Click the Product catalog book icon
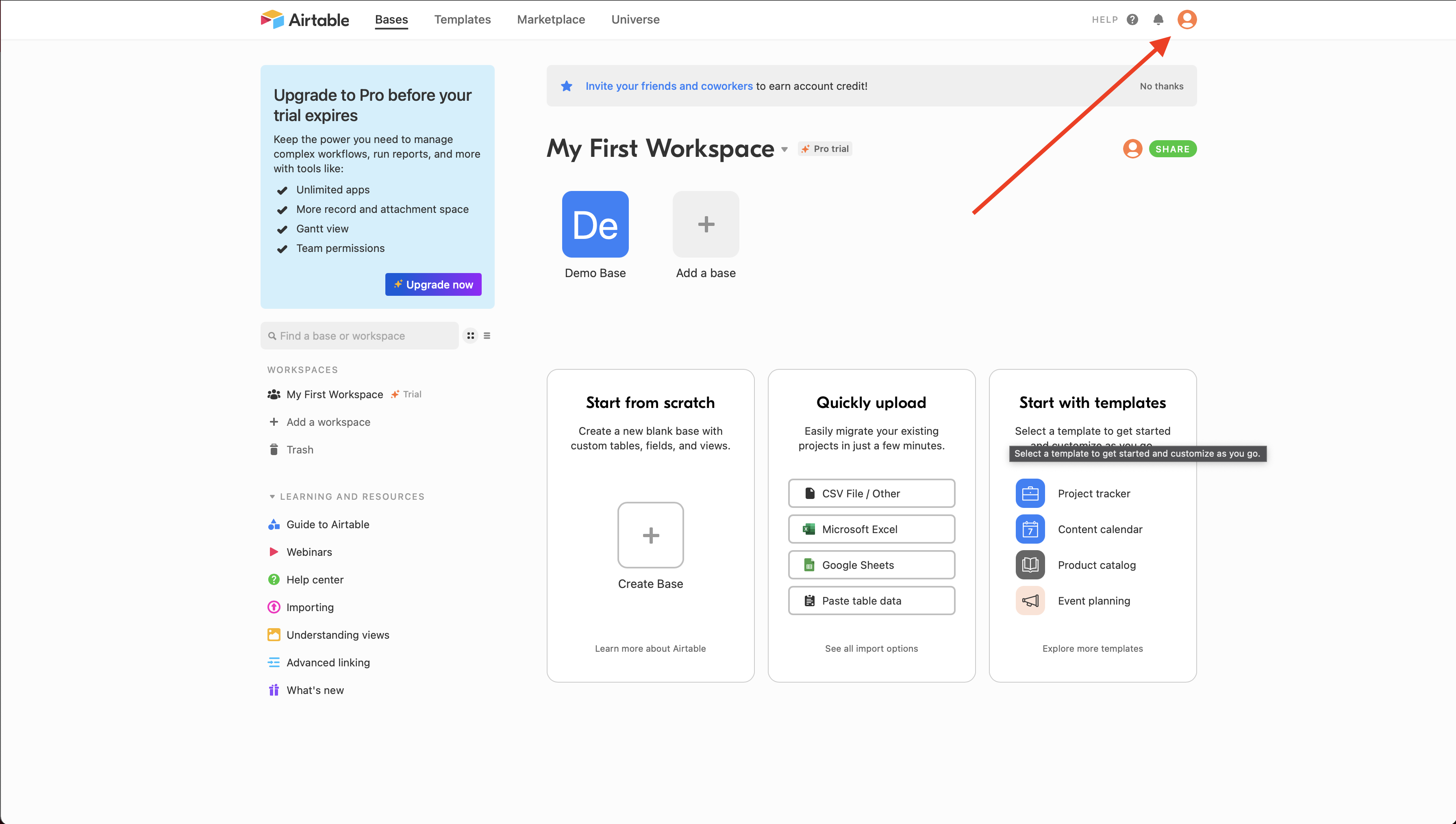 1030,565
